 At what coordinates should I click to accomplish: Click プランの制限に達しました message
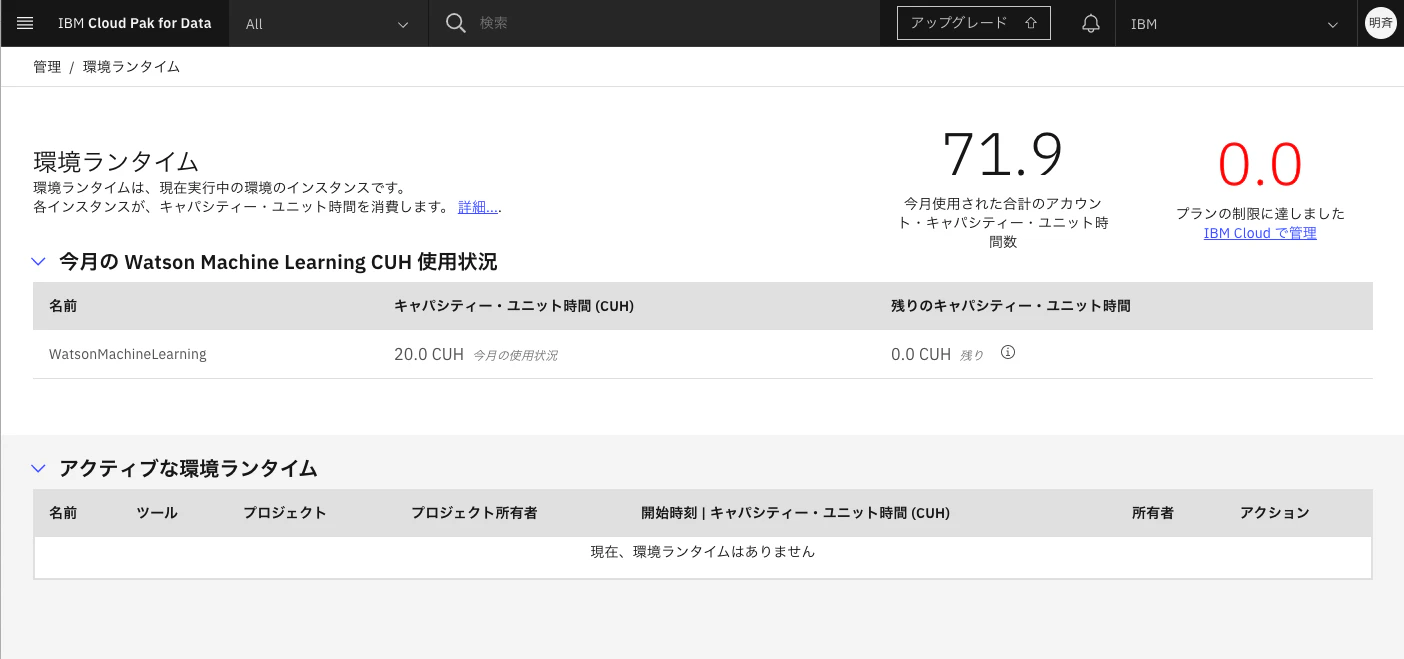(x=1260, y=213)
